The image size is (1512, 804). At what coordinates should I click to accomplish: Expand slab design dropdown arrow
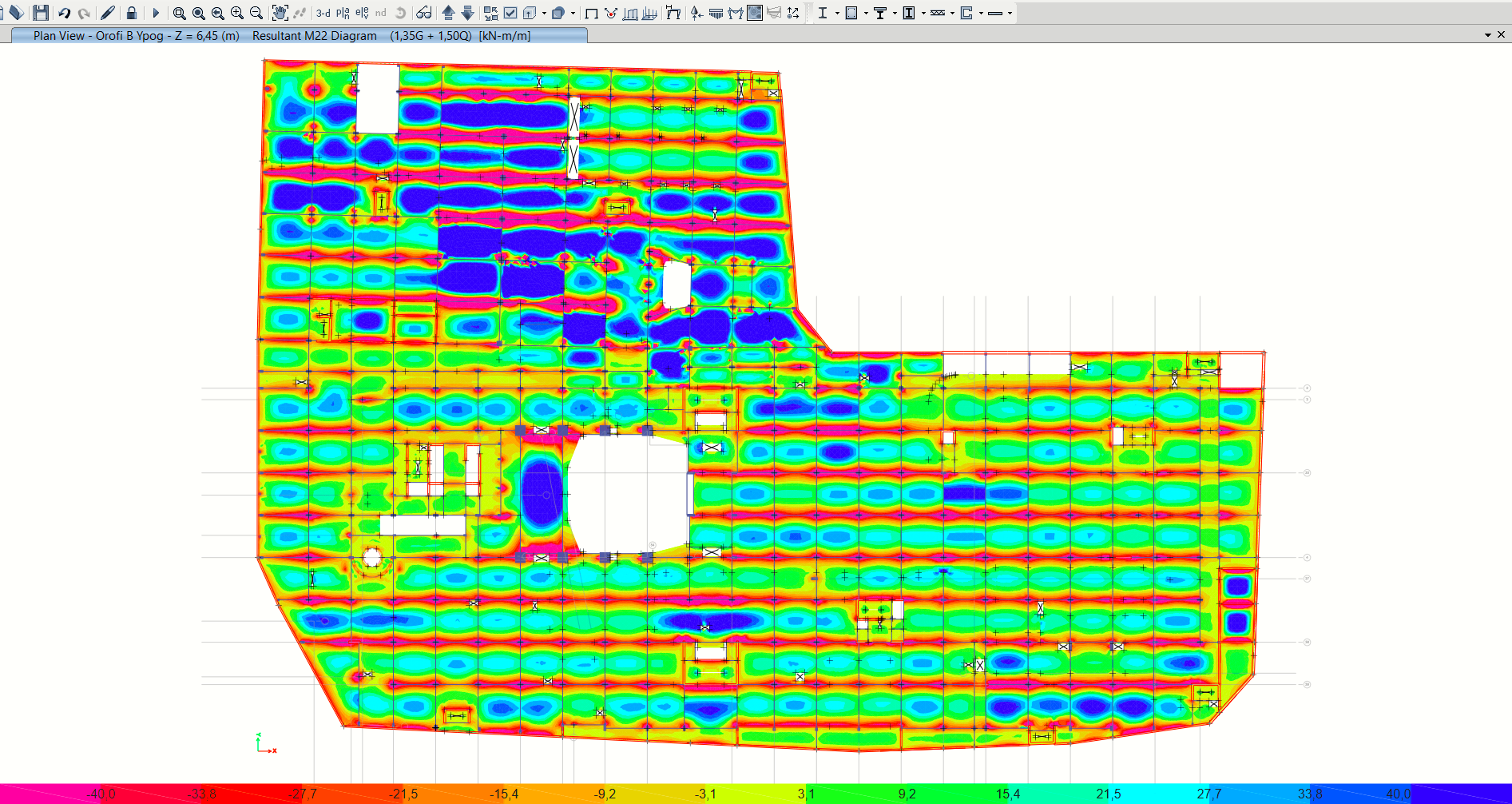(1010, 13)
